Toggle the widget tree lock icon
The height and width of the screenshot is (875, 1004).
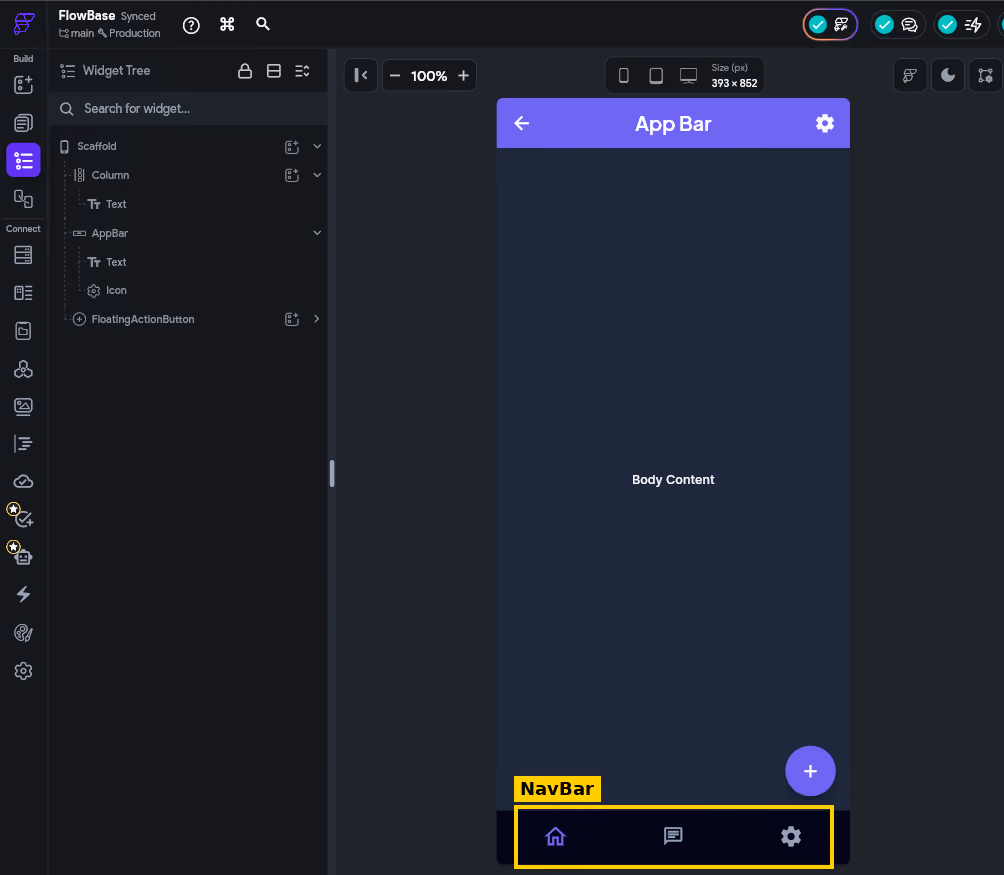[x=245, y=71]
